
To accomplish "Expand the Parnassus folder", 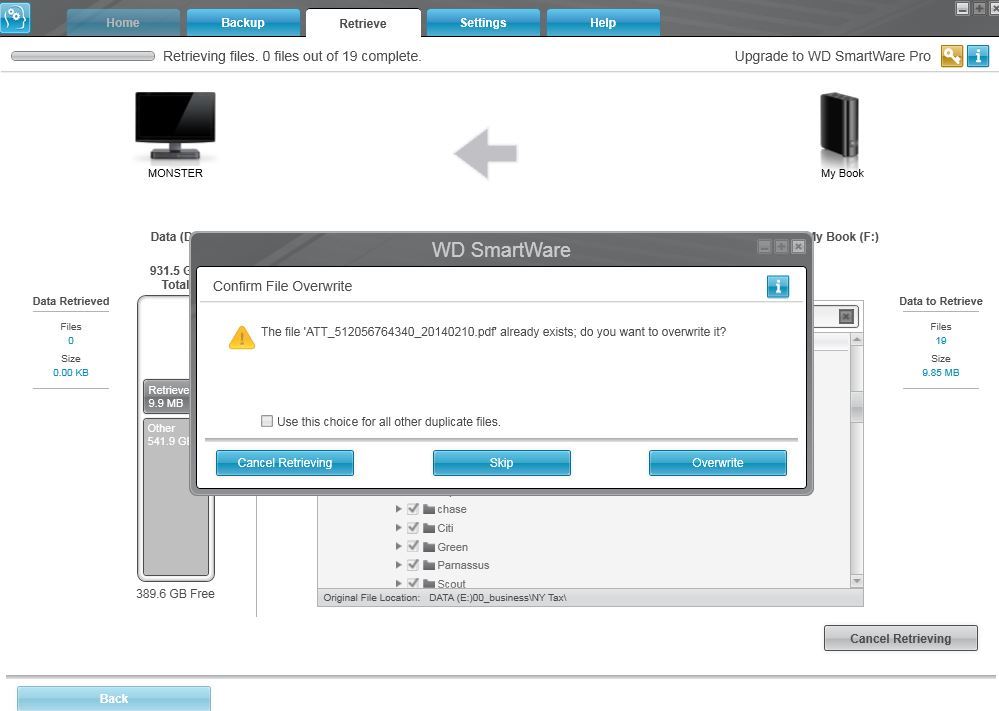I will click(x=398, y=565).
